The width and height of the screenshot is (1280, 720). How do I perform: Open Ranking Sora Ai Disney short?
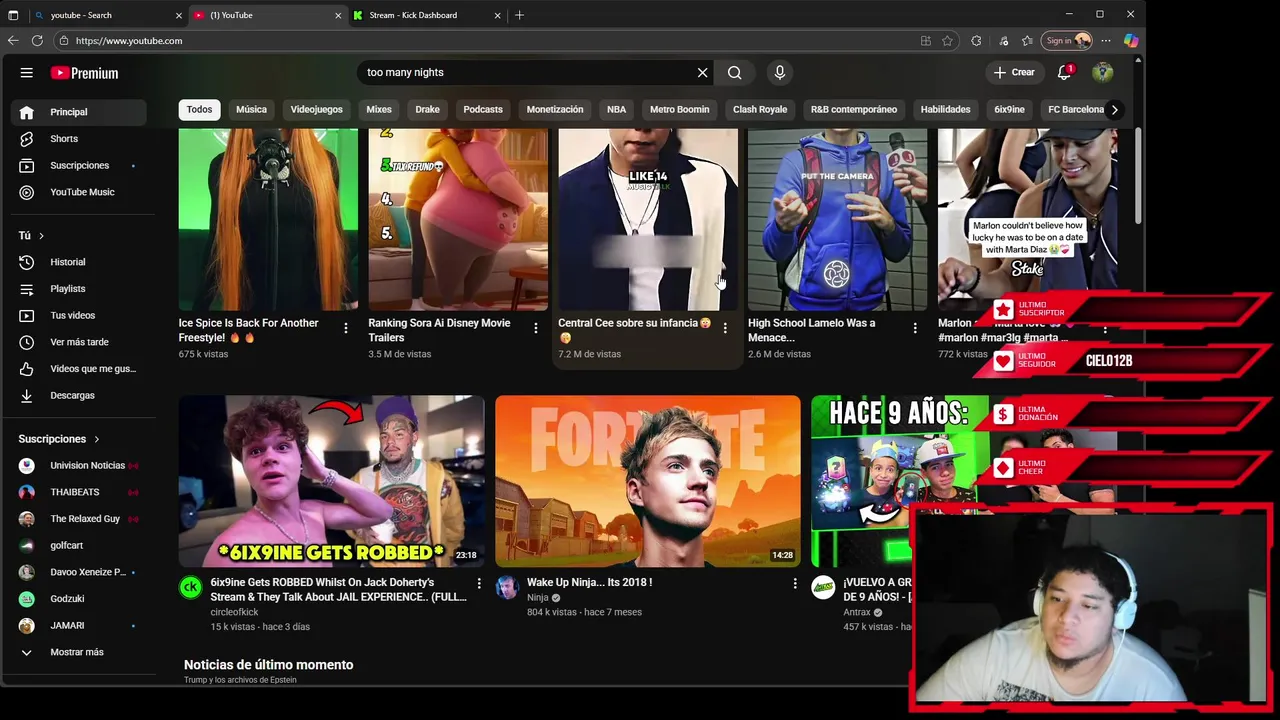pos(458,219)
